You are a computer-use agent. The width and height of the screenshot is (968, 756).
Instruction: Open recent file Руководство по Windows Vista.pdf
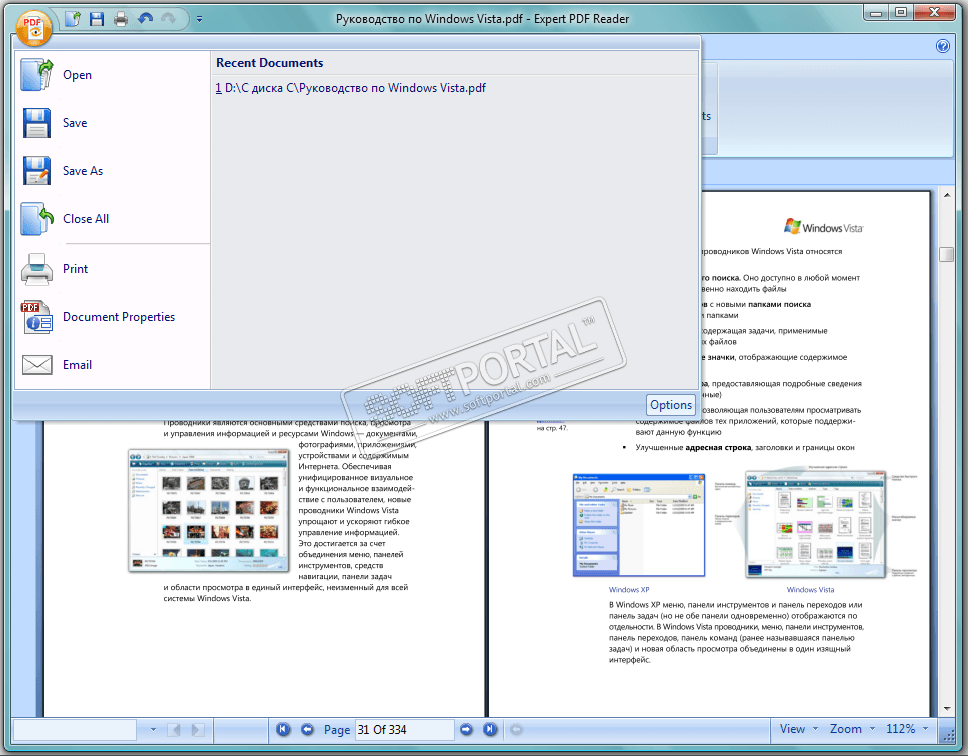click(351, 88)
